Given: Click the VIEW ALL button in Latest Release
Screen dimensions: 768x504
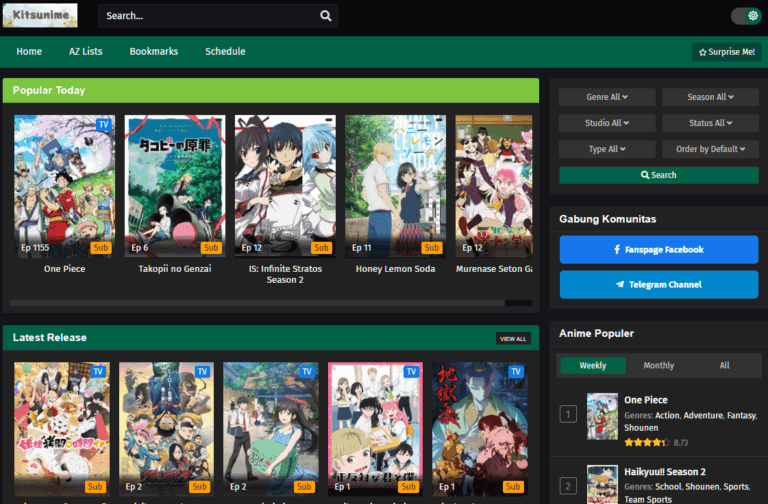Looking at the screenshot, I should pyautogui.click(x=513, y=338).
